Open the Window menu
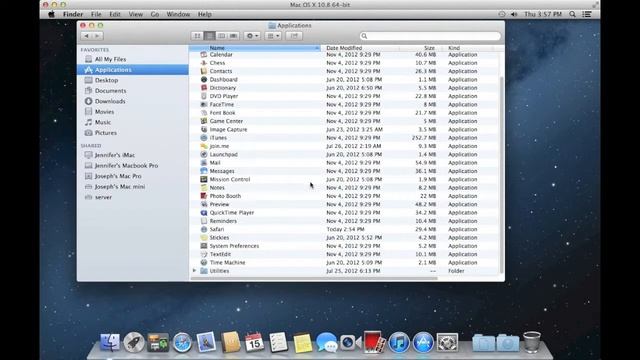 coord(178,14)
